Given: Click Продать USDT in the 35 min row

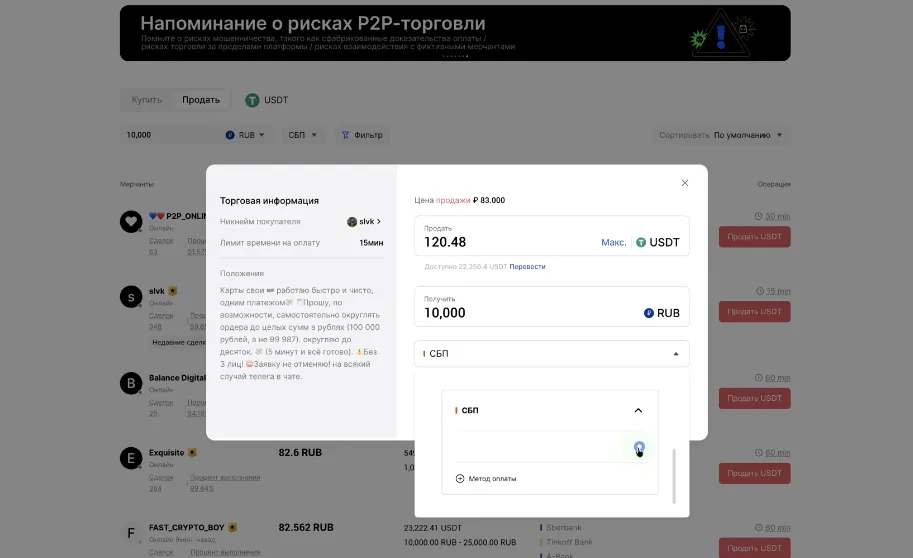Looking at the screenshot, I should pyautogui.click(x=755, y=312).
